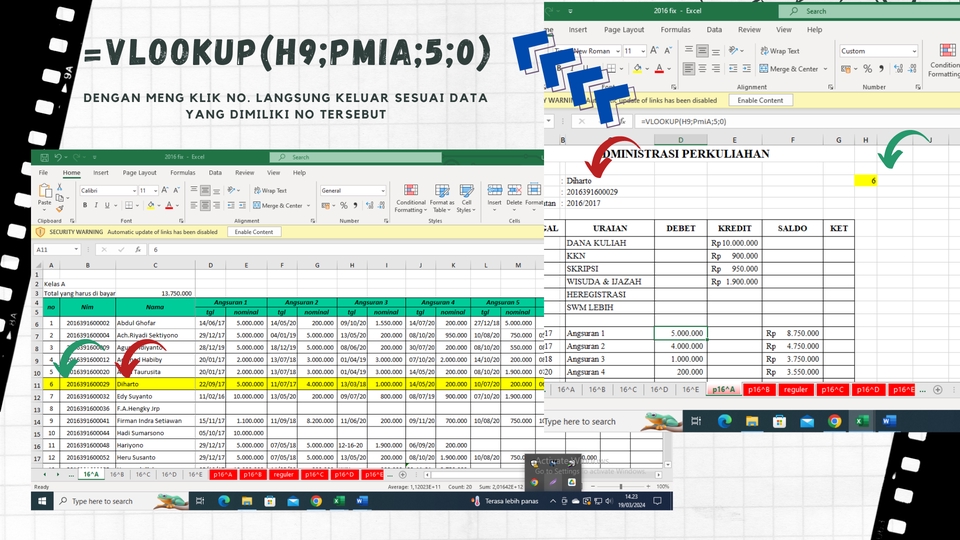Image resolution: width=960 pixels, height=540 pixels.
Task: Click Windows Start button on lower-left taskbar
Action: click(x=42, y=501)
